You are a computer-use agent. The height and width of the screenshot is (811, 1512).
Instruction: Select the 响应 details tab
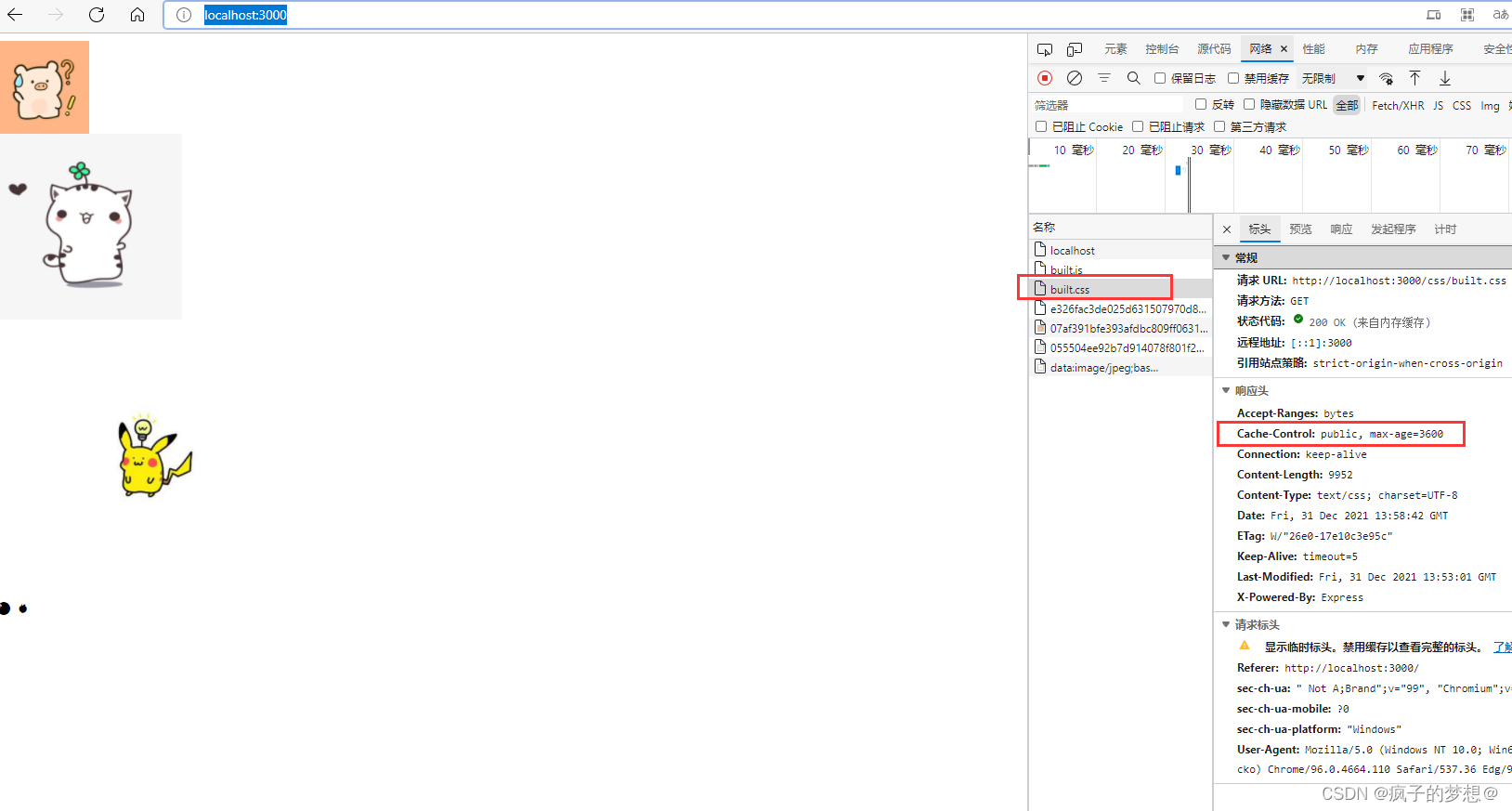point(1341,229)
